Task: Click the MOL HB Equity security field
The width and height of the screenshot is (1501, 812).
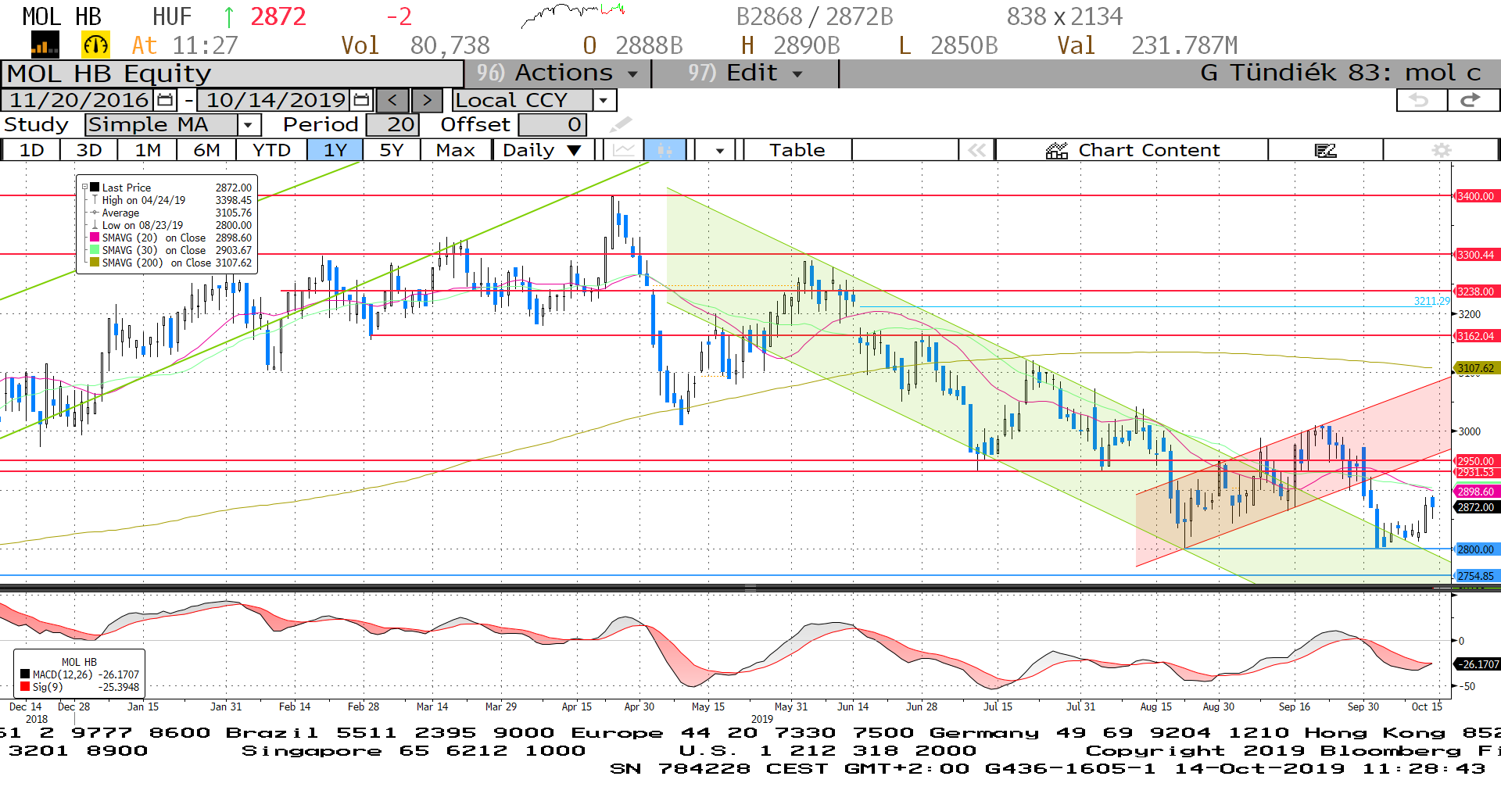Action: click(232, 73)
